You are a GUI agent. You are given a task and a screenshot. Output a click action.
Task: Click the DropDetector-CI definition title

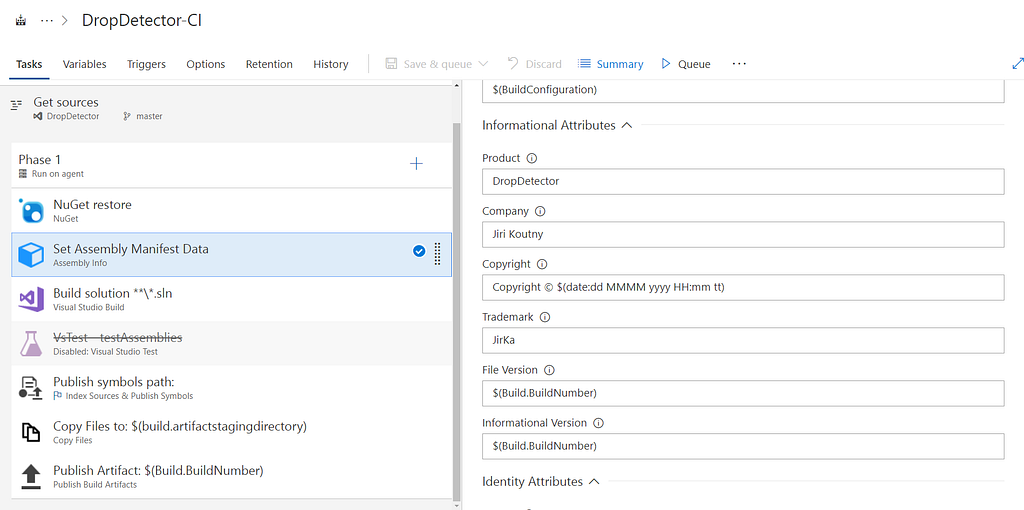pyautogui.click(x=142, y=20)
